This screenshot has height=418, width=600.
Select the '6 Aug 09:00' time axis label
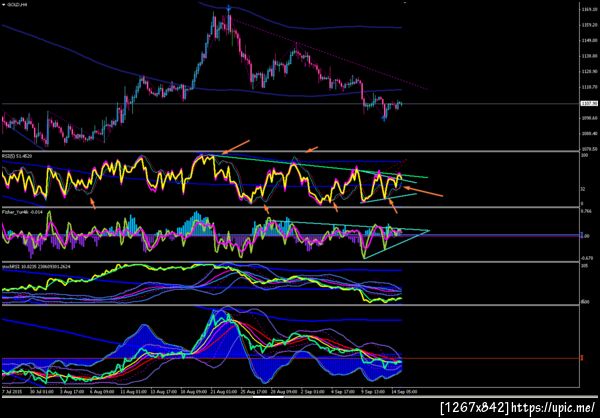point(101,392)
